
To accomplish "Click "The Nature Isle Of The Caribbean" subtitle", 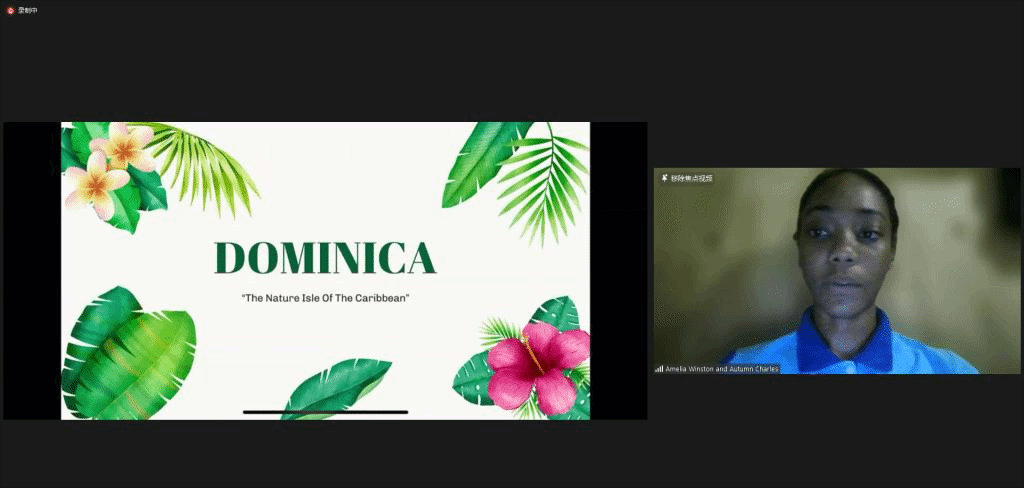I will (325, 298).
